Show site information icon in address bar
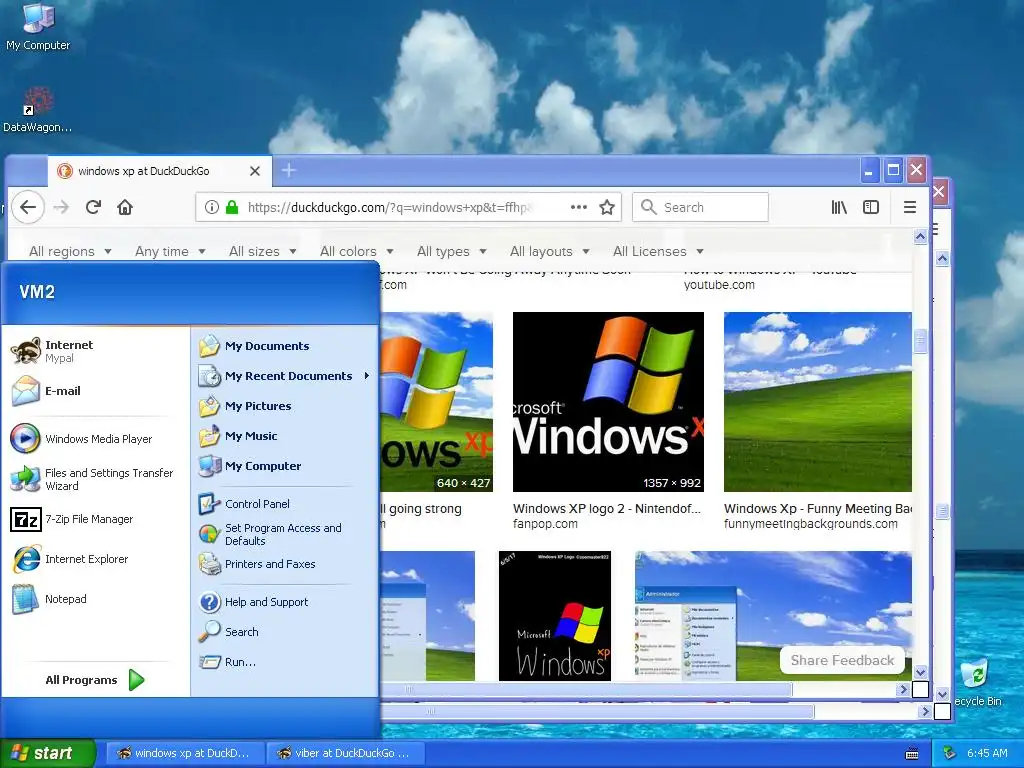 point(212,207)
